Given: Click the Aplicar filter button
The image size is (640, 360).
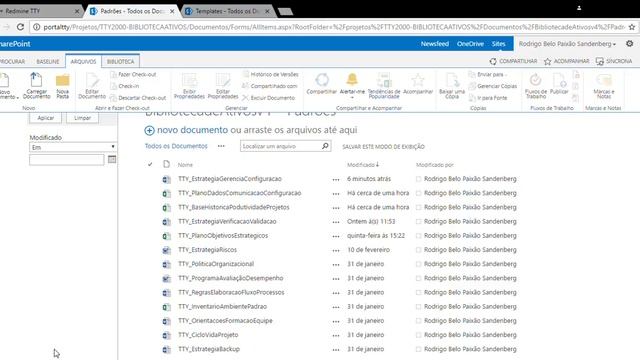Looking at the screenshot, I should [45, 118].
